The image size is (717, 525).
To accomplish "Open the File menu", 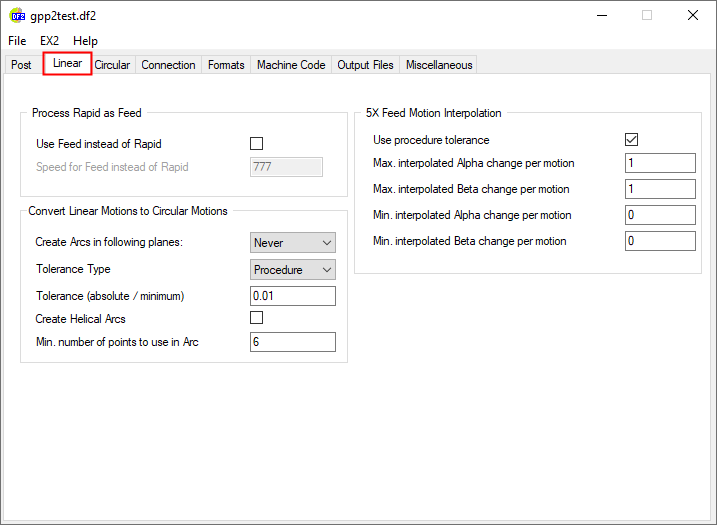I will [x=17, y=41].
